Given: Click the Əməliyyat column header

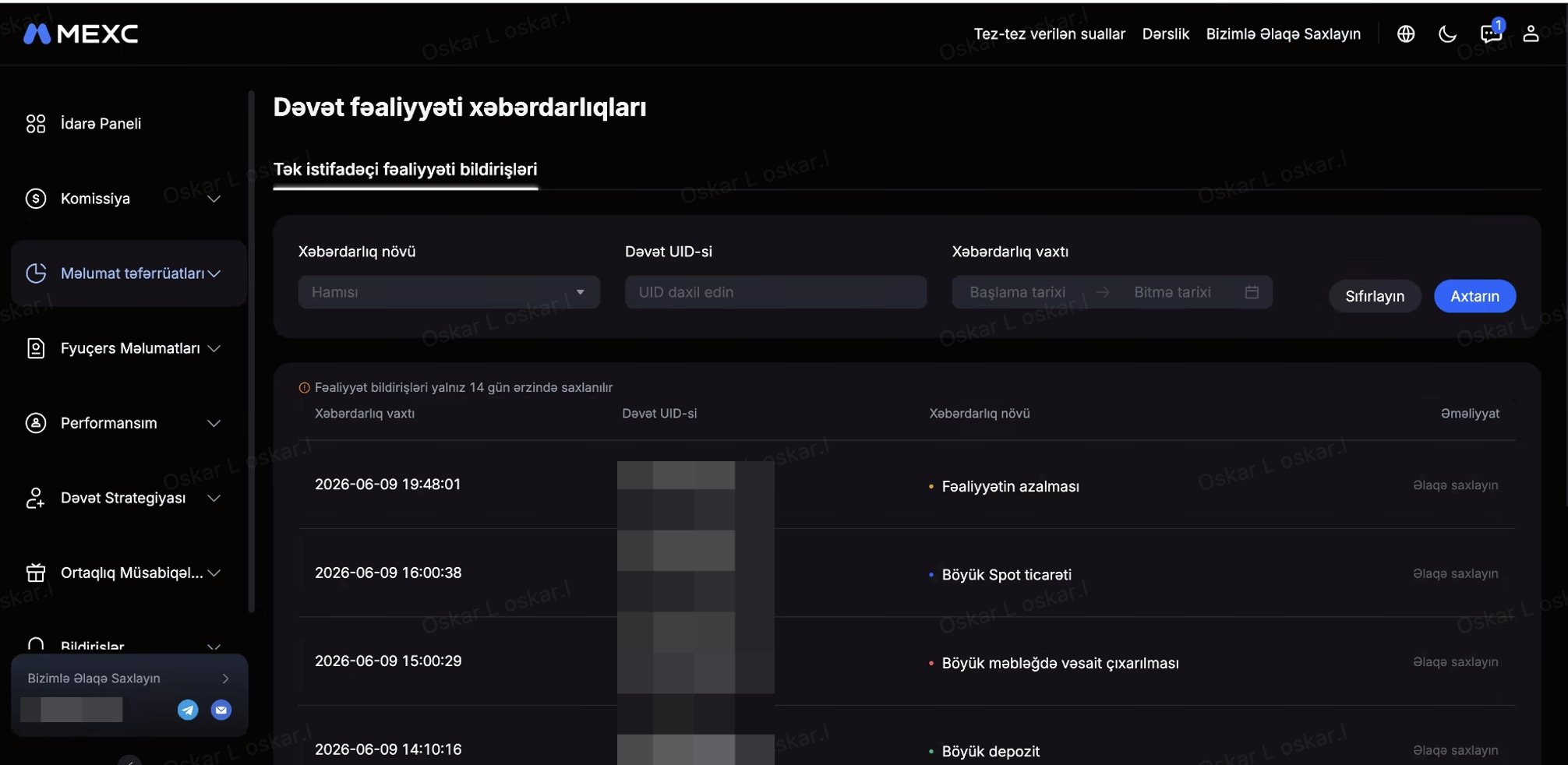Looking at the screenshot, I should 1470,414.
